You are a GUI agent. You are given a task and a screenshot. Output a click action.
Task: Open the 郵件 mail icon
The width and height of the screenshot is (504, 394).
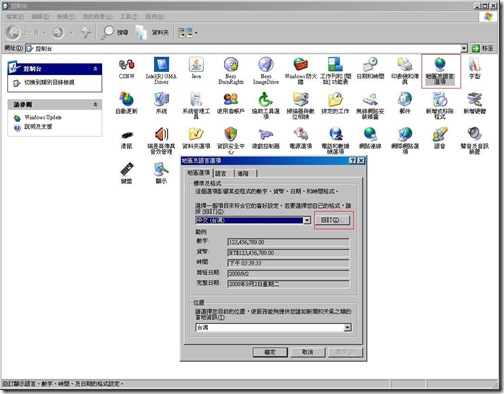[405, 103]
